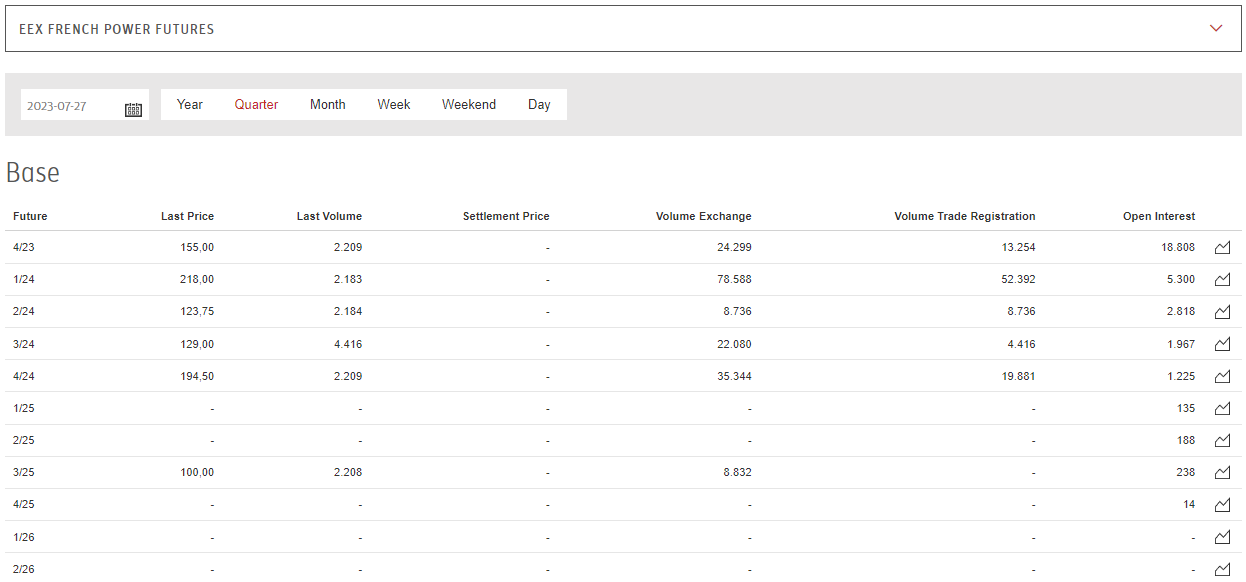Open chart for the 4/24 future

1222,376
